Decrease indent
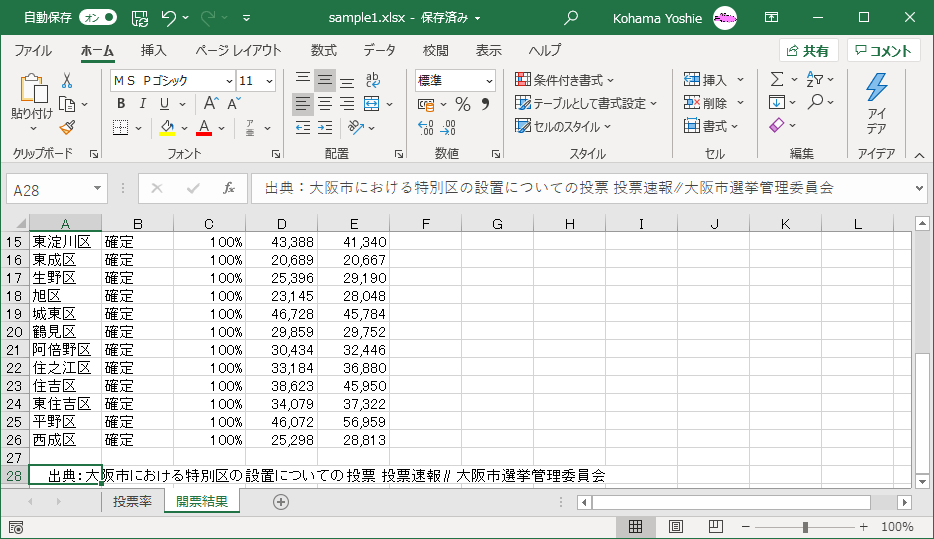The image size is (934, 539). click(303, 127)
